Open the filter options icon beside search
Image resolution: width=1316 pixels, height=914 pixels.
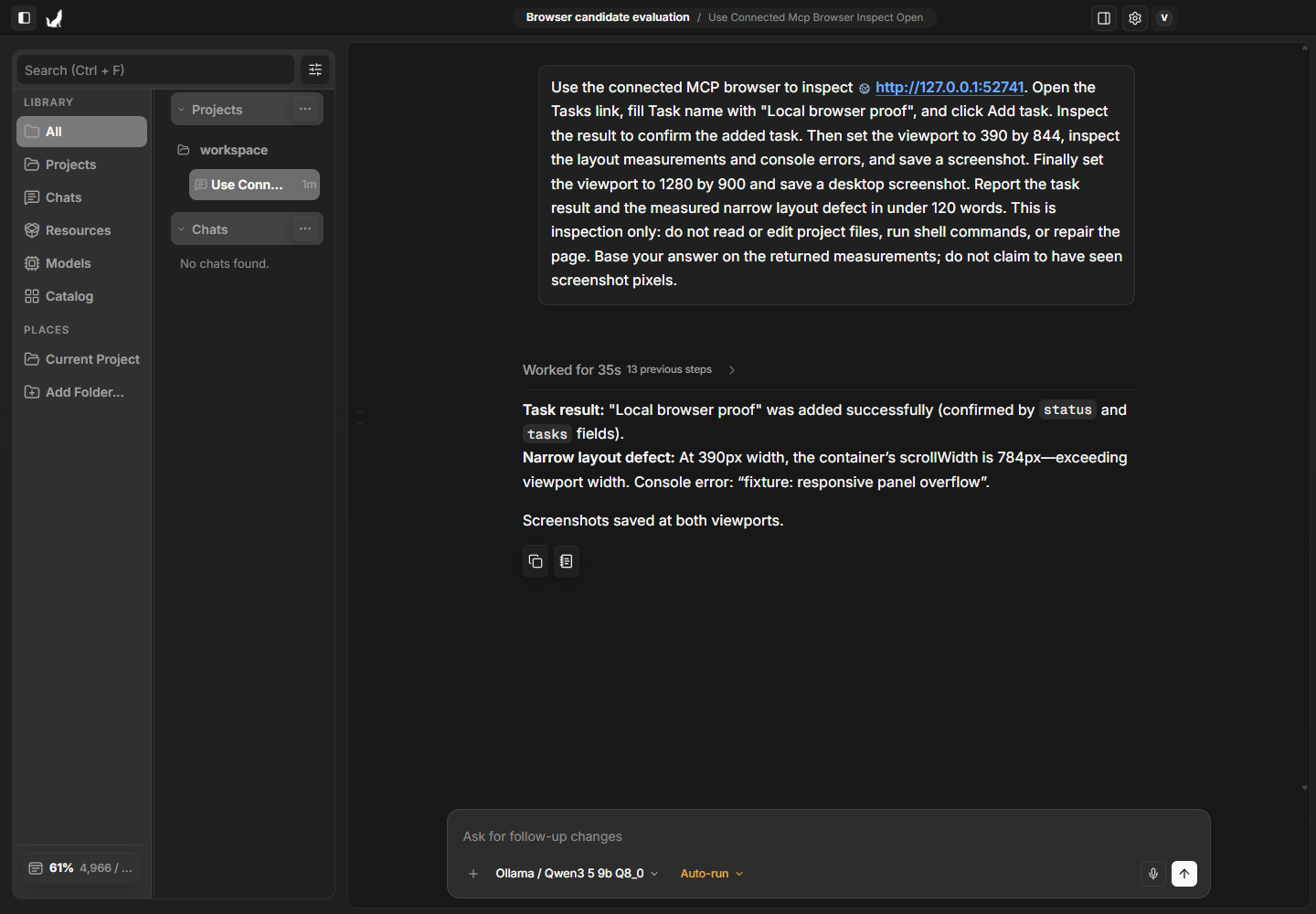point(315,69)
